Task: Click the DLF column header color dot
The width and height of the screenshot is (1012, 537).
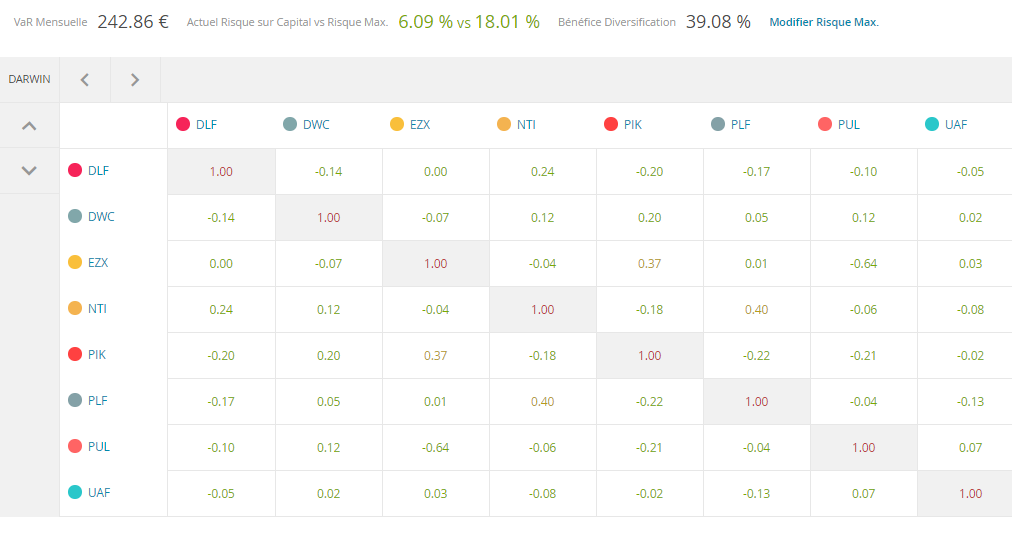Action: (x=183, y=125)
